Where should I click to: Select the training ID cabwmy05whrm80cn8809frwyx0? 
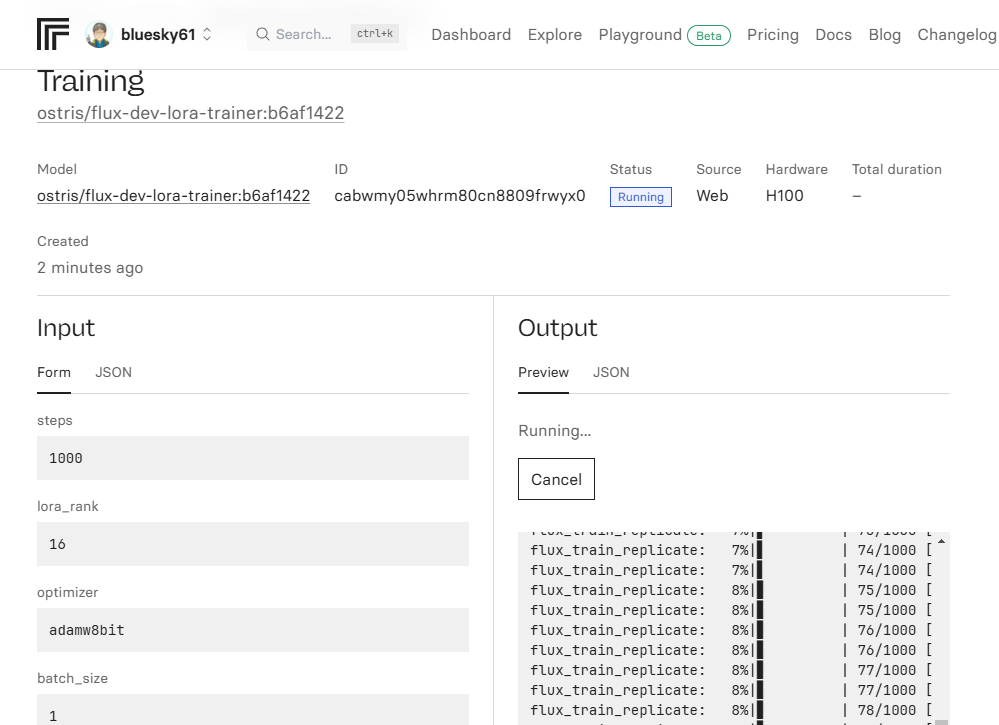[460, 196]
